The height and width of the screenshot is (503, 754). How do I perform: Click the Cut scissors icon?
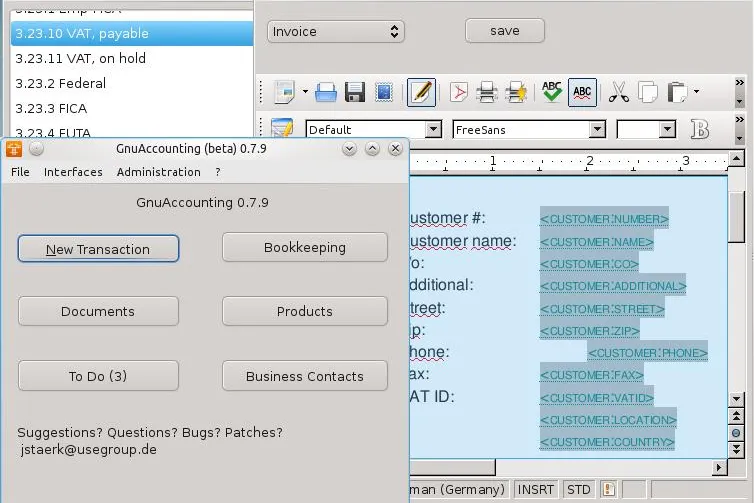tap(618, 92)
